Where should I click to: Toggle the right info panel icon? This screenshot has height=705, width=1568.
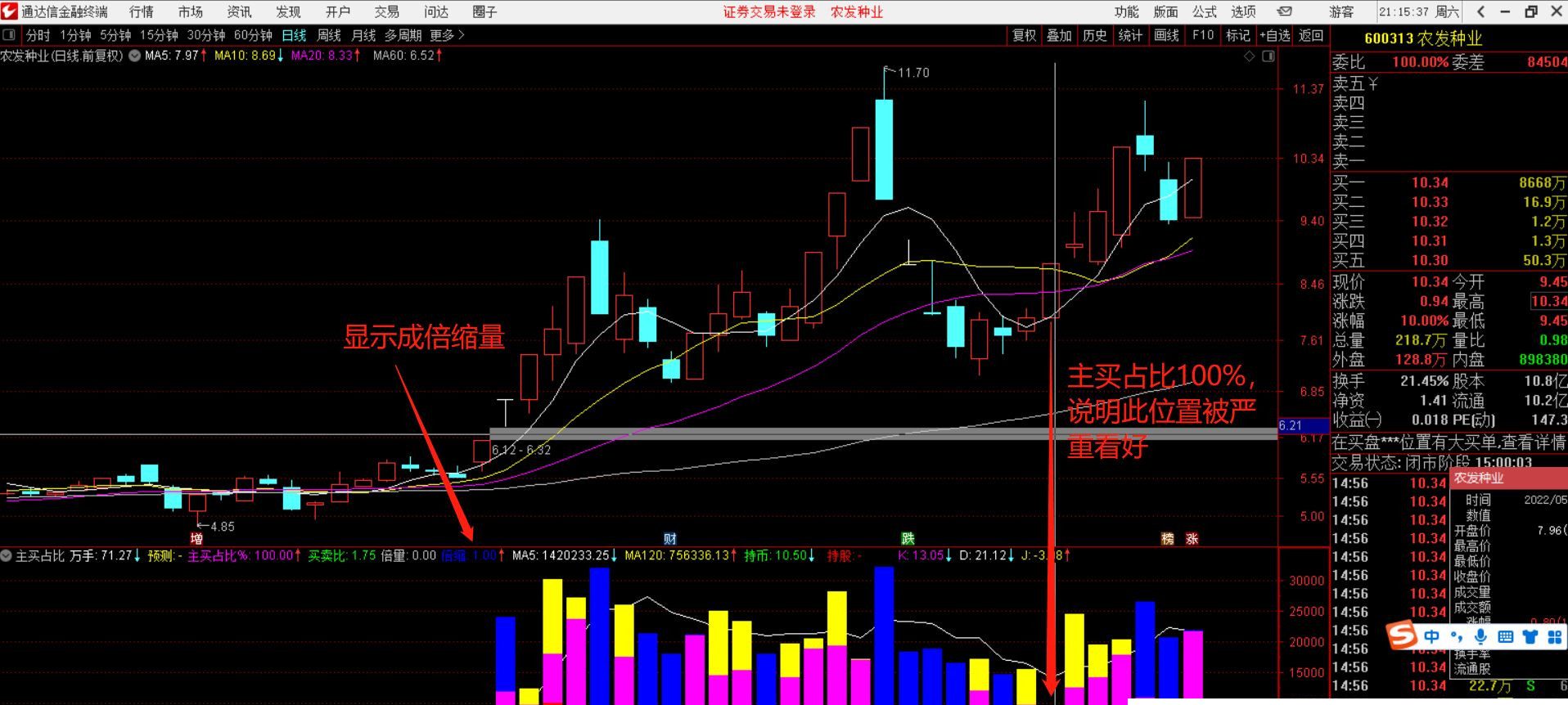(1268, 56)
